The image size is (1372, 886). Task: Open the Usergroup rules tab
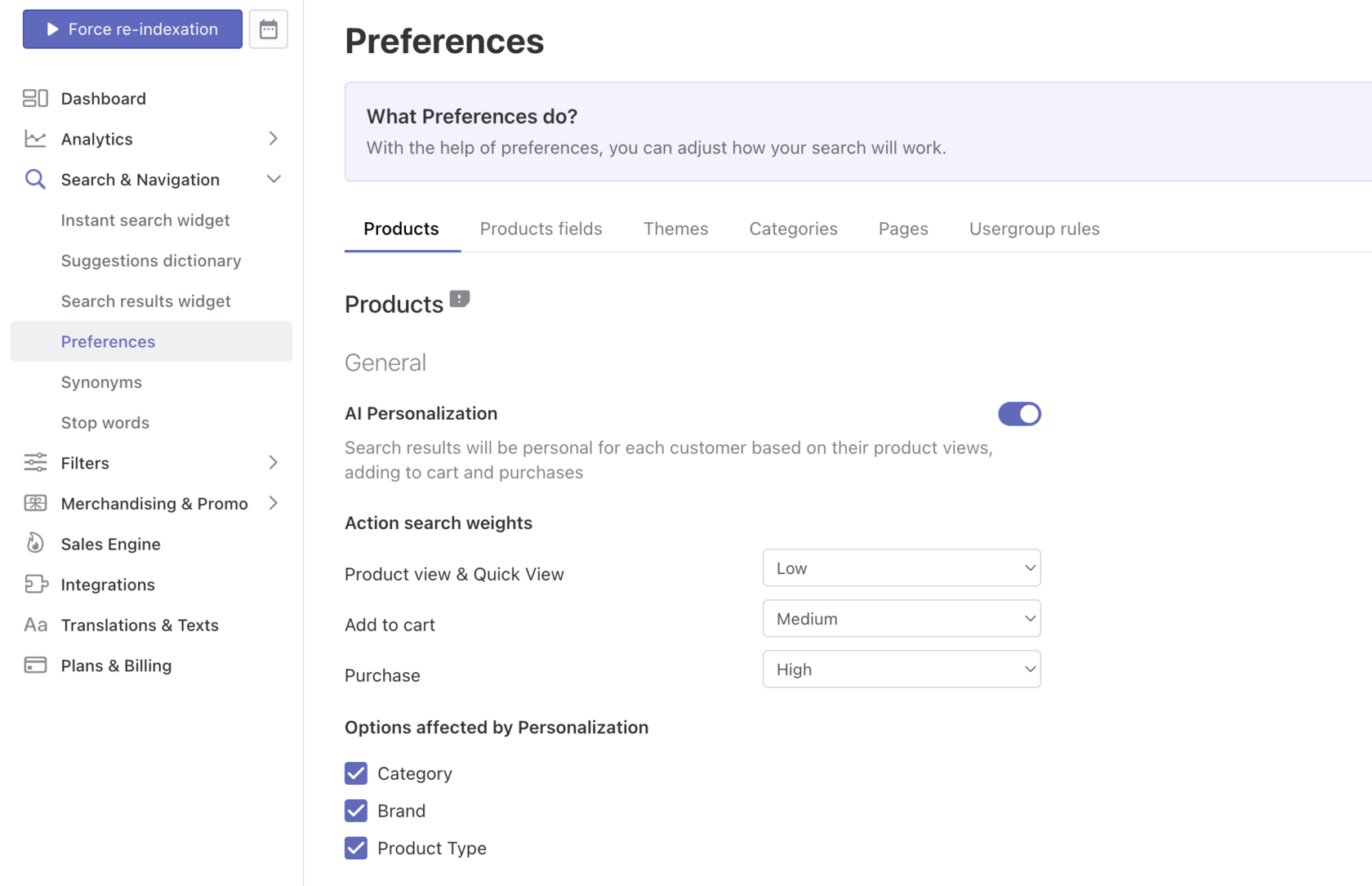(1034, 229)
